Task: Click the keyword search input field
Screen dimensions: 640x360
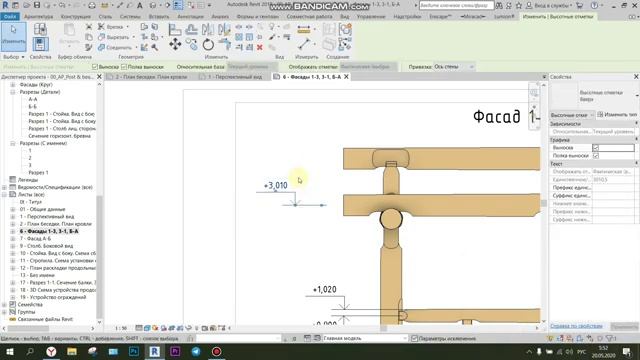Action: pos(456,6)
